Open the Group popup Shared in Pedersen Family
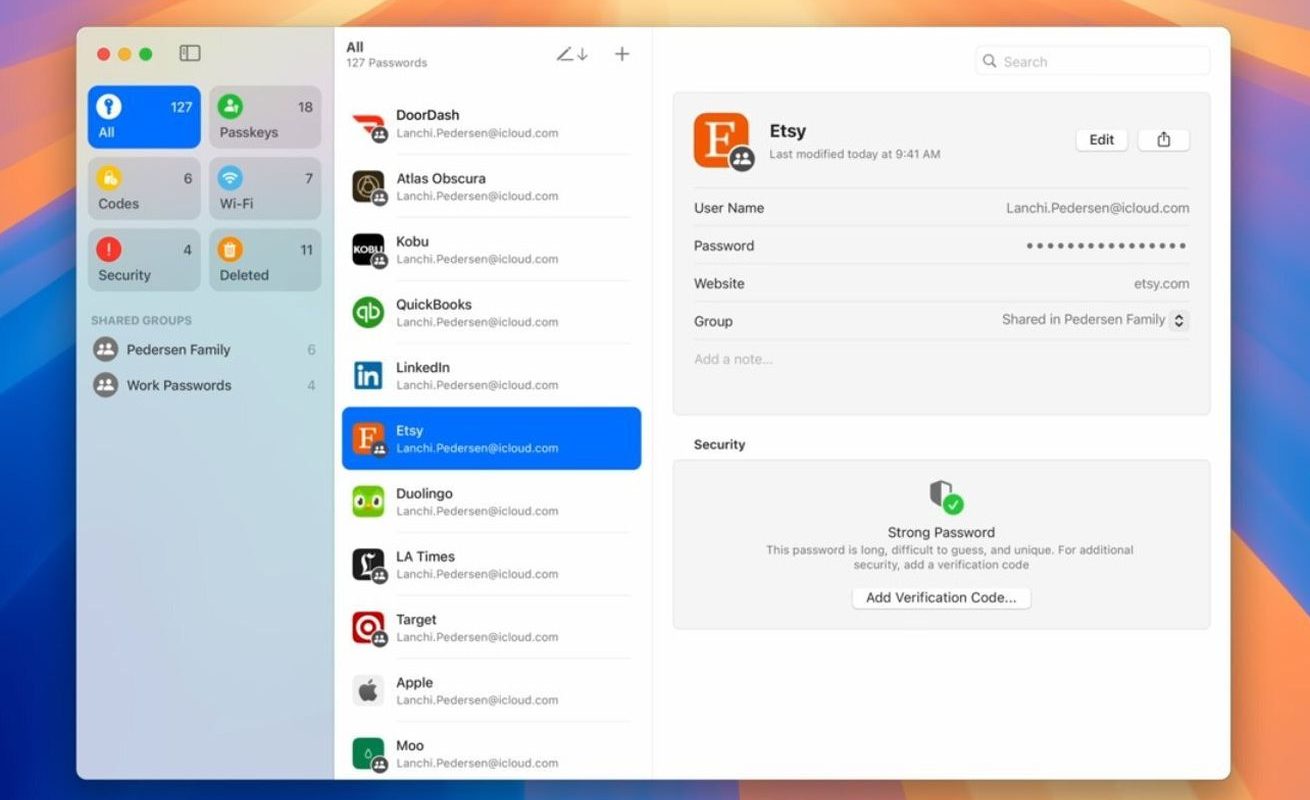Image resolution: width=1310 pixels, height=800 pixels. (1095, 320)
